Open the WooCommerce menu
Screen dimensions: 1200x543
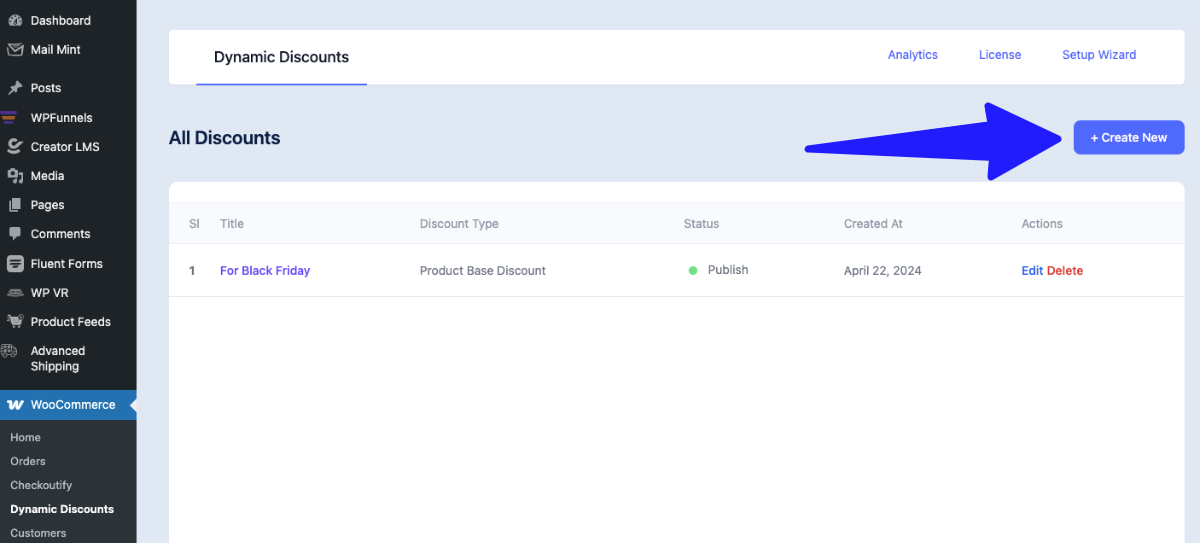[x=72, y=405]
